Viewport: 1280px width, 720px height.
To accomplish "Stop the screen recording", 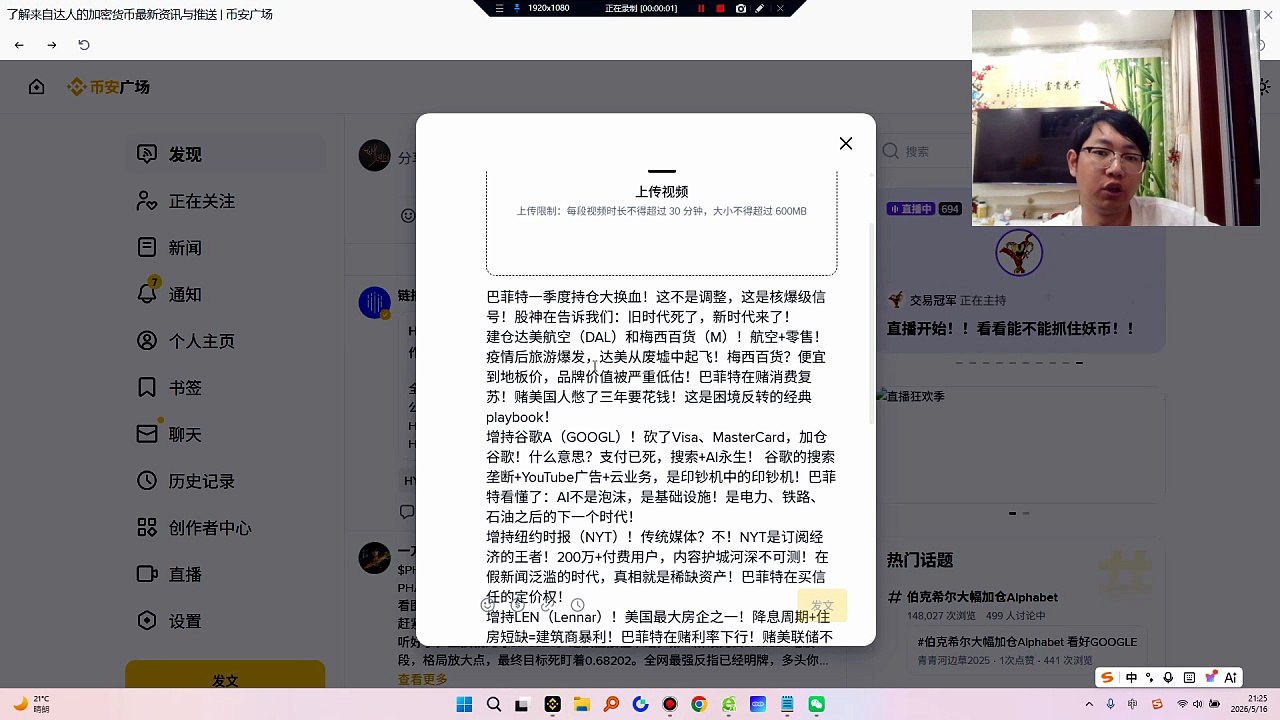I will [720, 8].
